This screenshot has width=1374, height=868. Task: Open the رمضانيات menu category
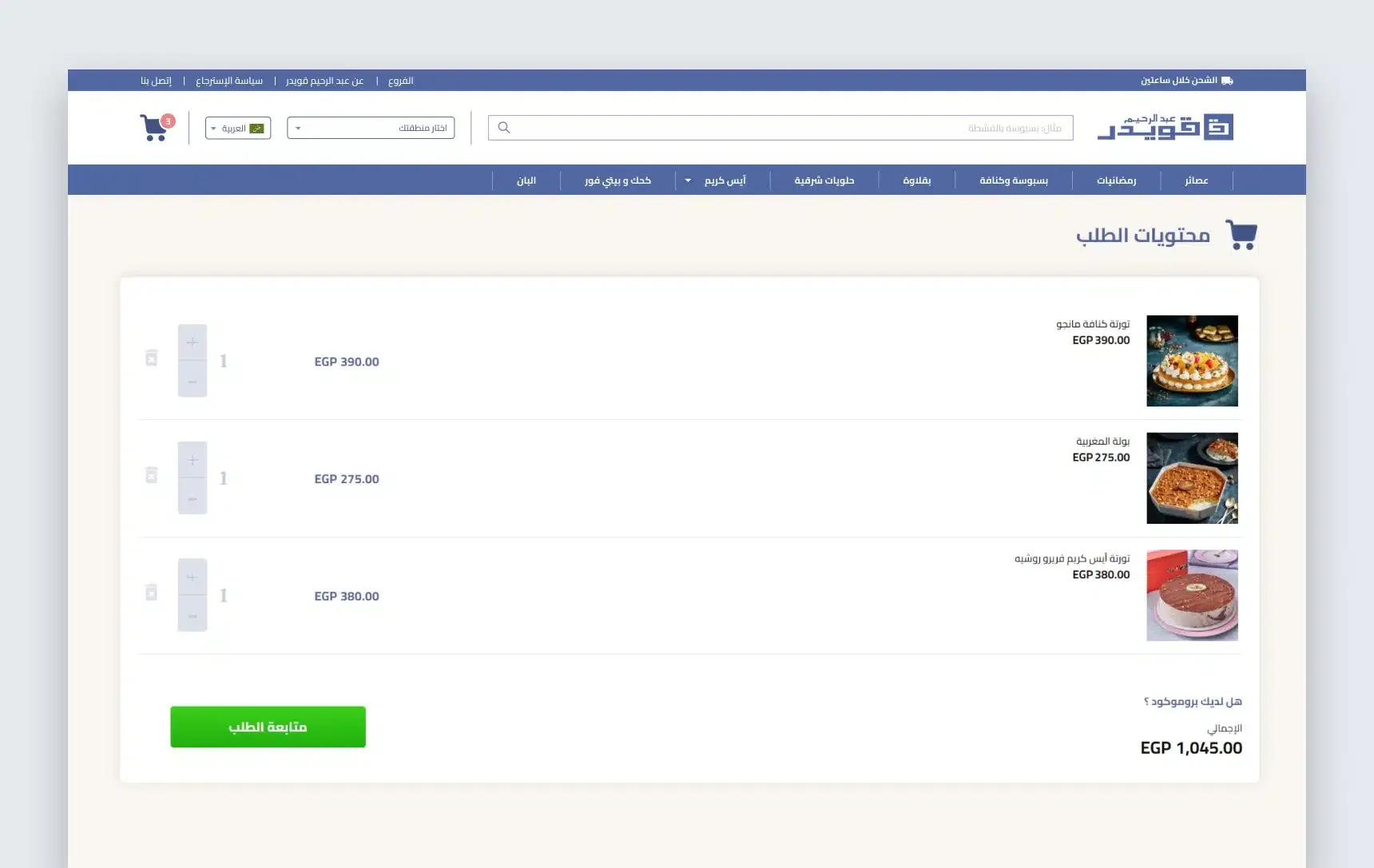(x=1117, y=180)
